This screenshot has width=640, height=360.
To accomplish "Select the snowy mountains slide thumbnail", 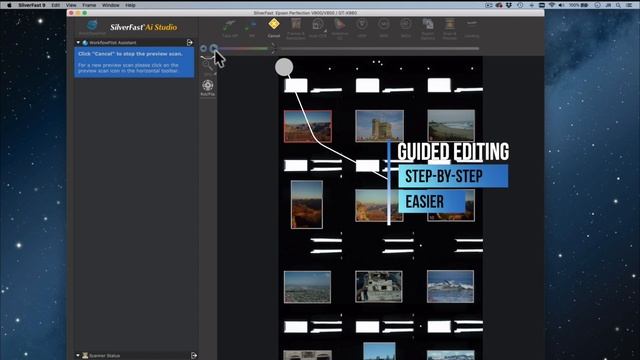I will tap(451, 287).
